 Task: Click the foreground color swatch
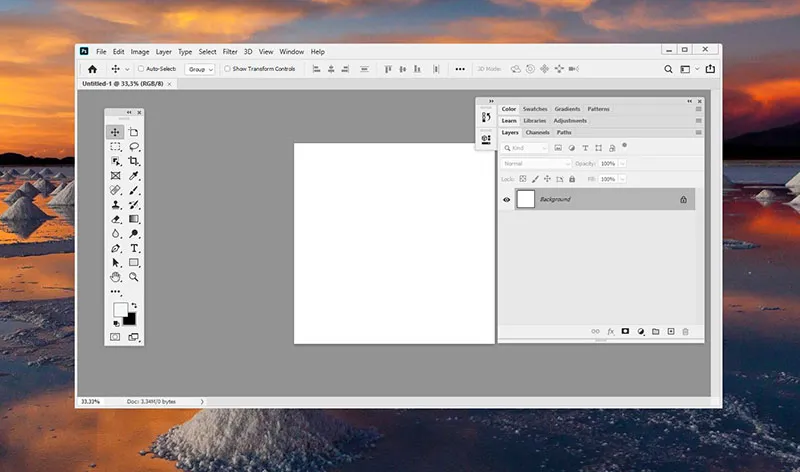[120, 310]
